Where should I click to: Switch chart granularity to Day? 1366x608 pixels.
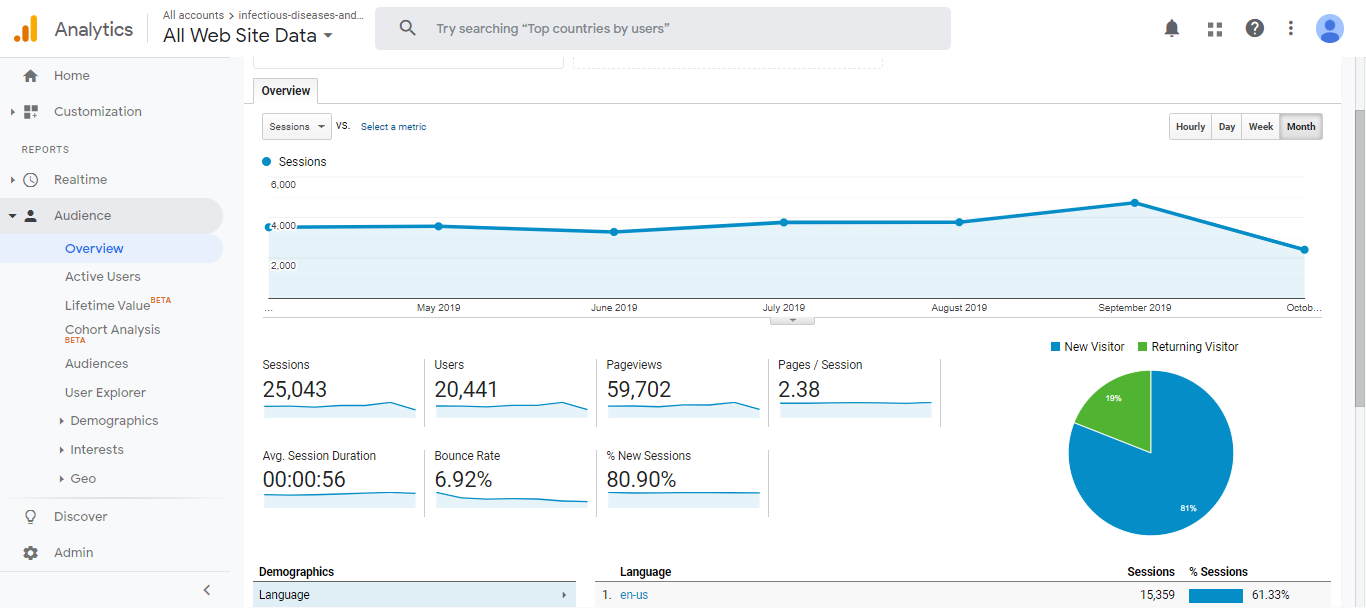click(x=1227, y=127)
